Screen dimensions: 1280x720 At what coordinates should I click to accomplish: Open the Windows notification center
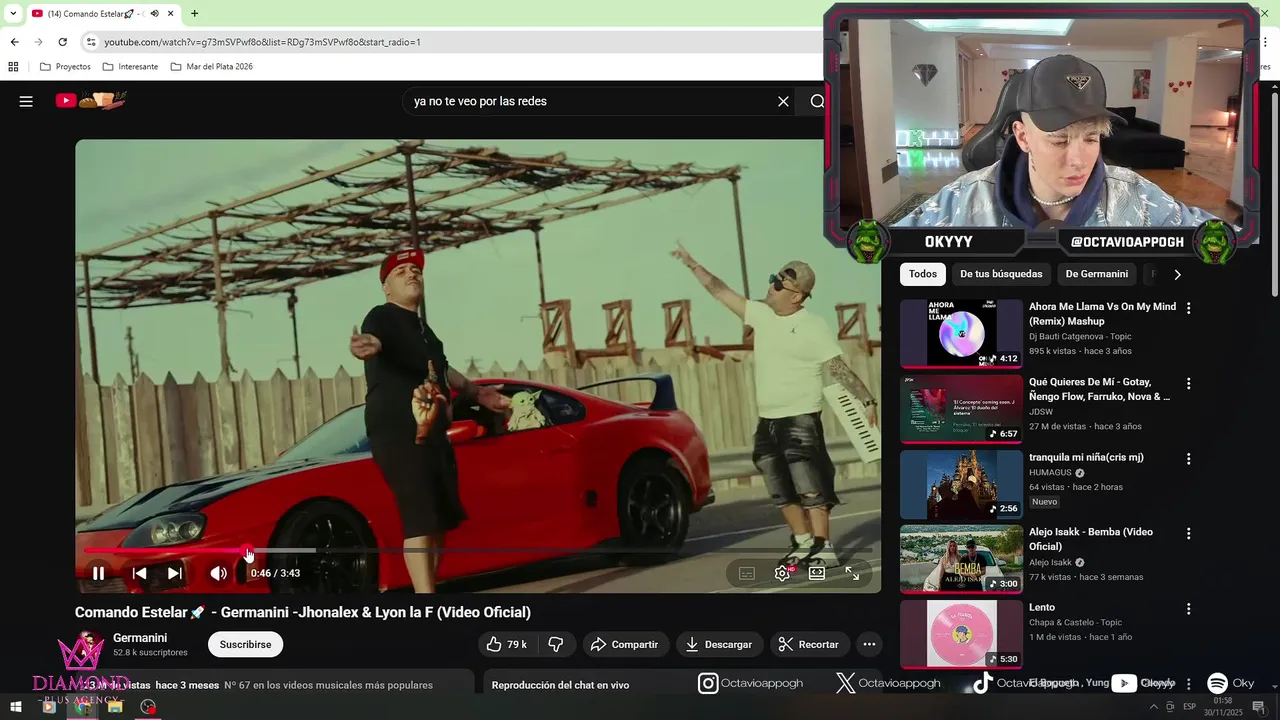1260,707
